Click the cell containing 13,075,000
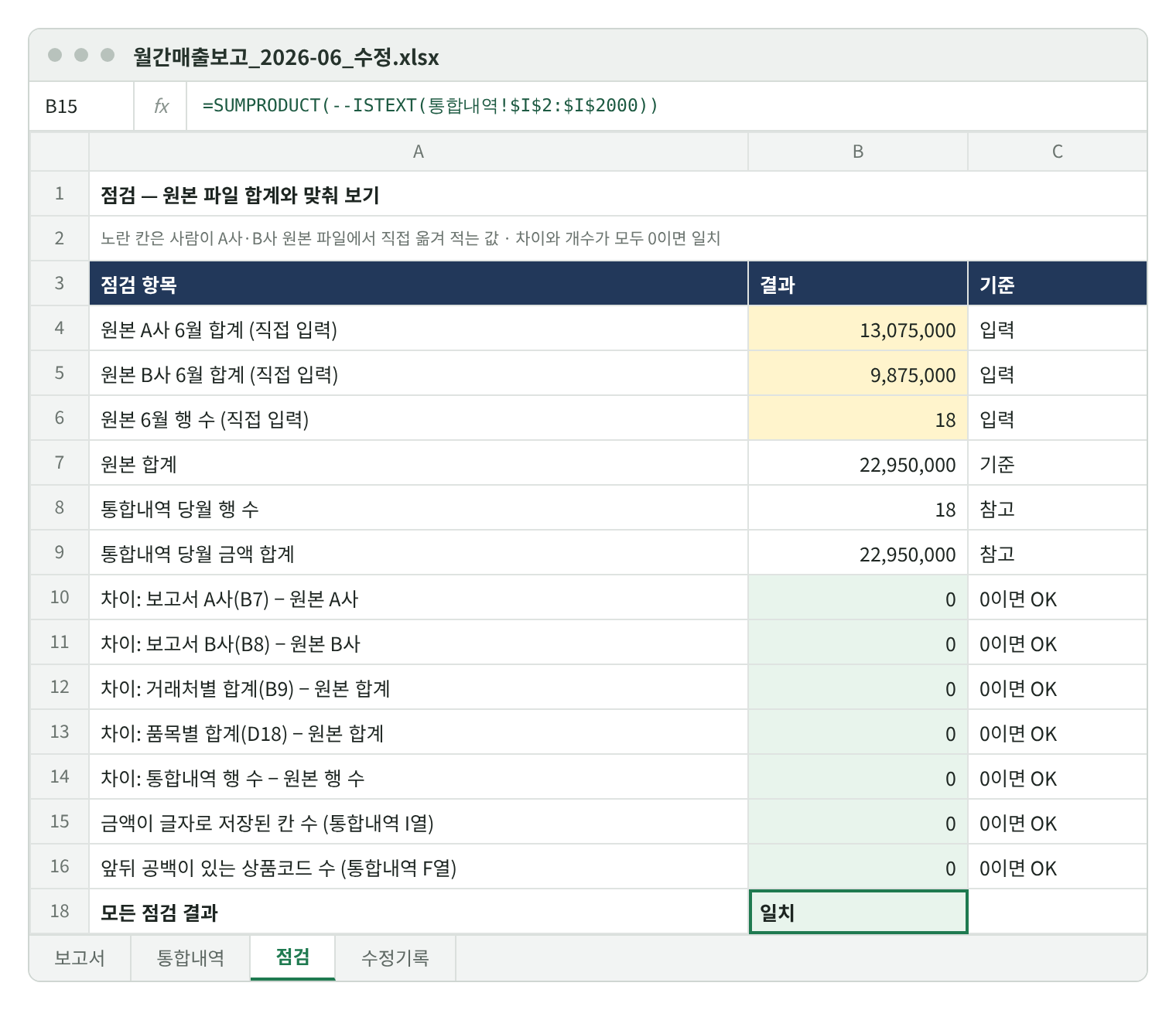 pos(858,329)
